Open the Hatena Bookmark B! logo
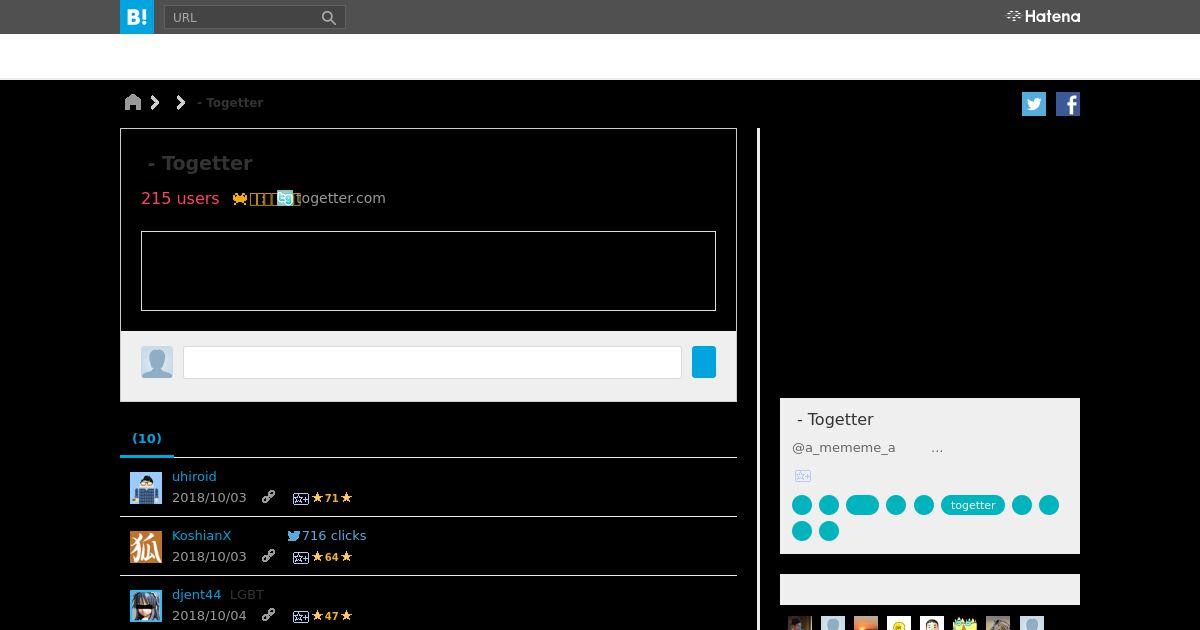Screen dimensions: 1200x630 pos(137,17)
